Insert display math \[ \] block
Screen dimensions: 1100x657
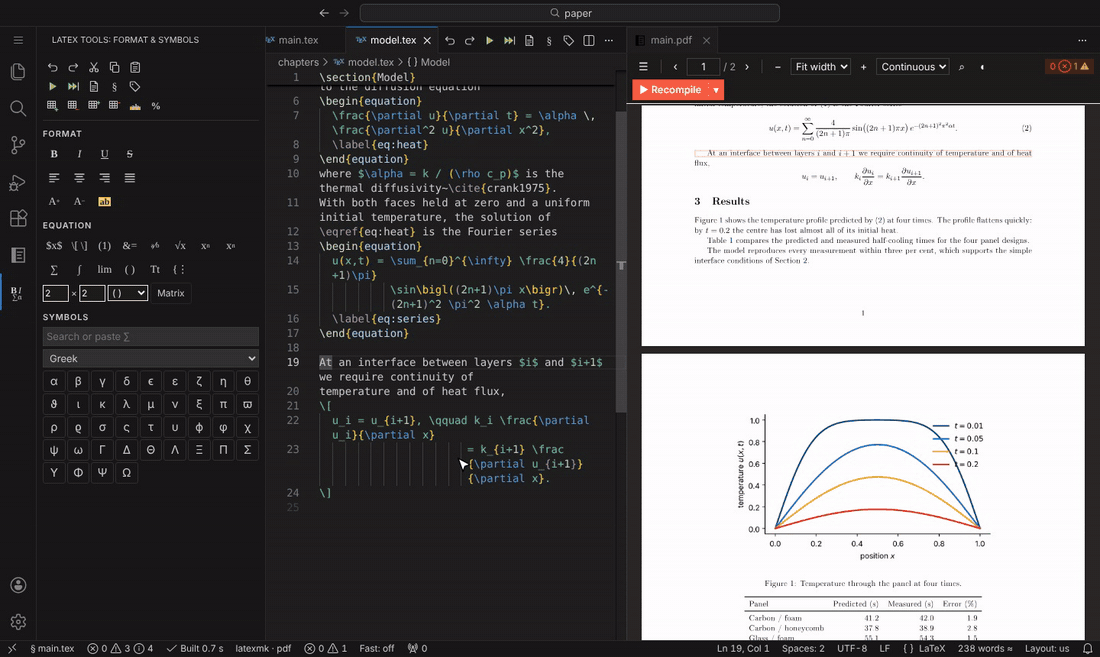pos(79,246)
